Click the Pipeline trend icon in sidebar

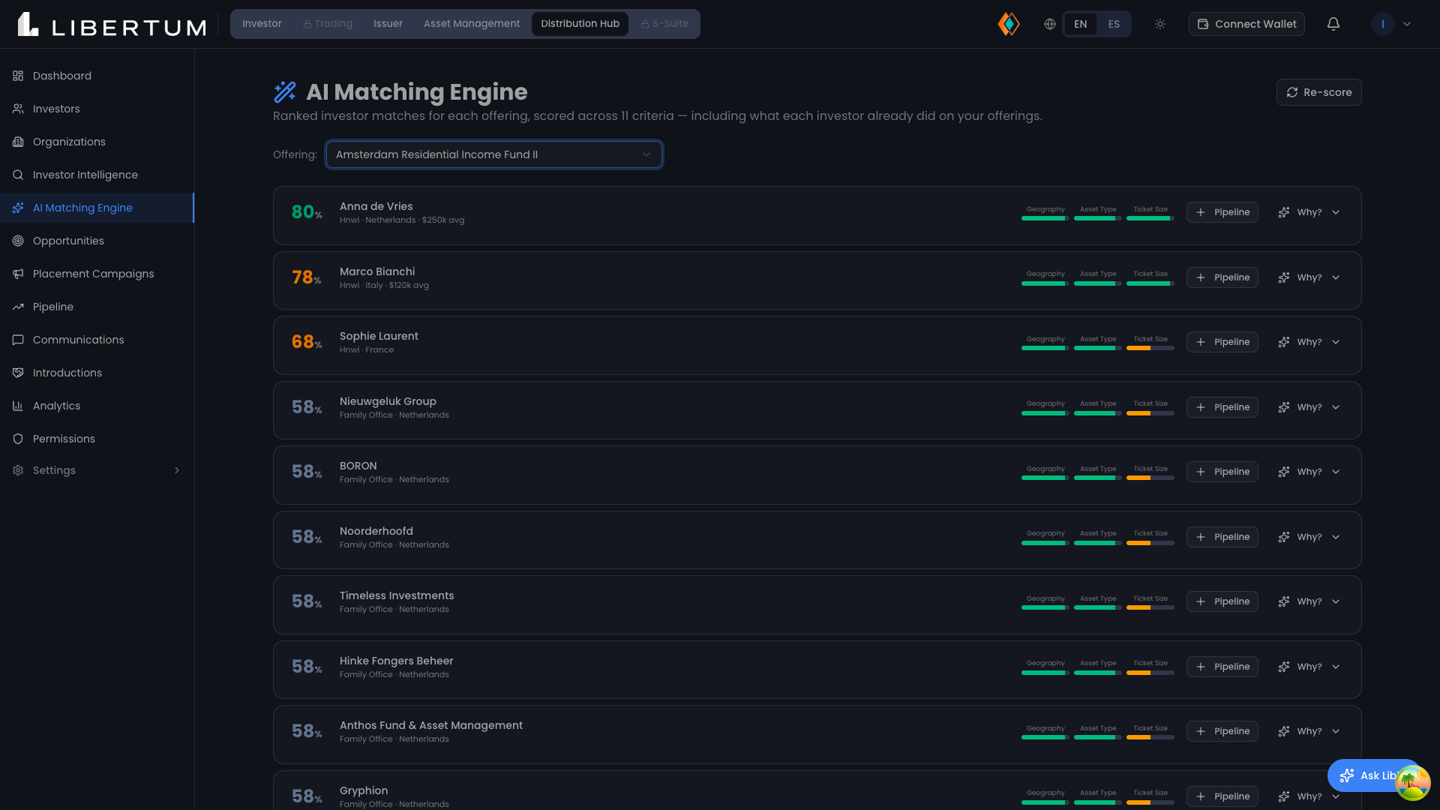(x=18, y=307)
